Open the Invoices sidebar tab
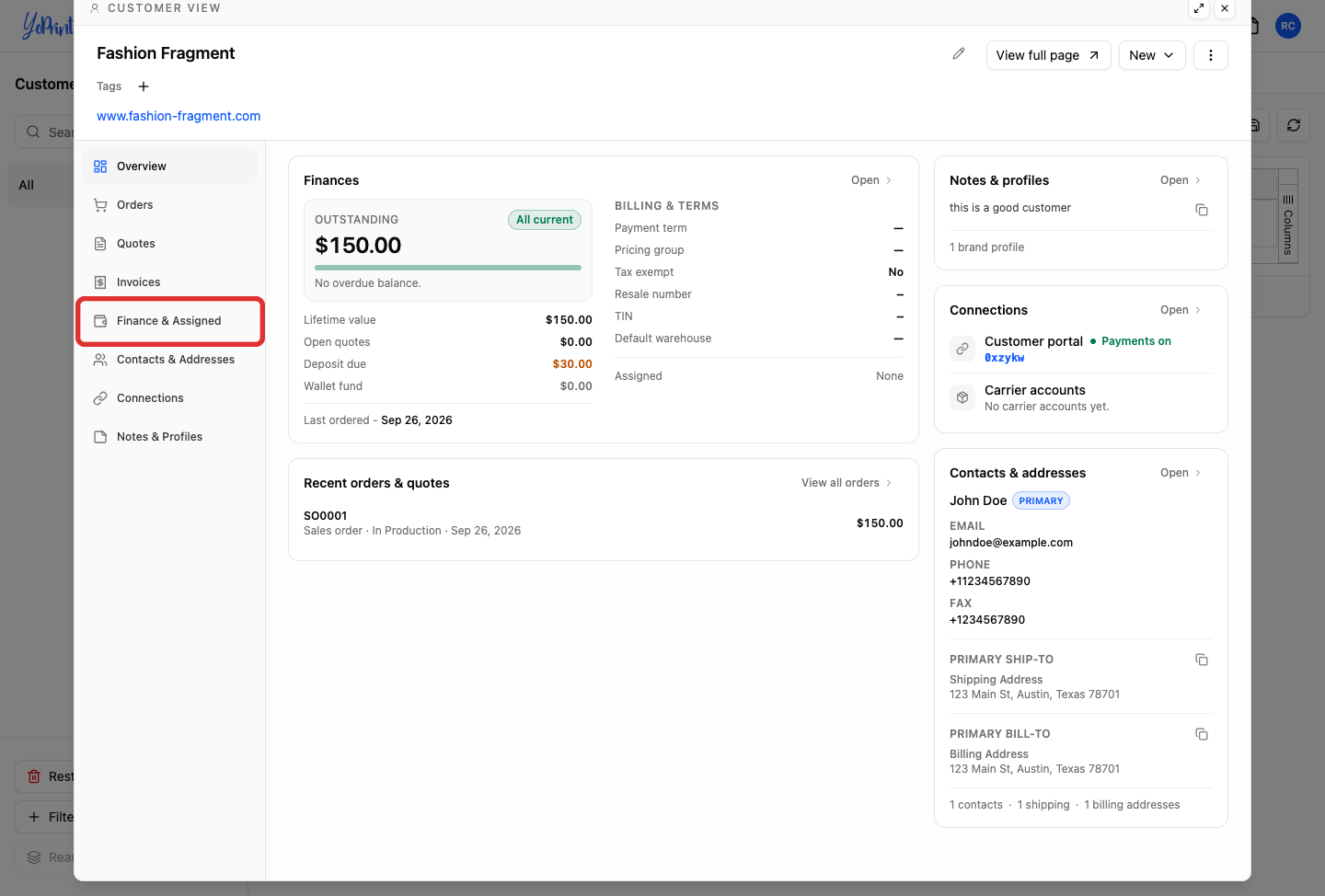1325x896 pixels. click(170, 282)
